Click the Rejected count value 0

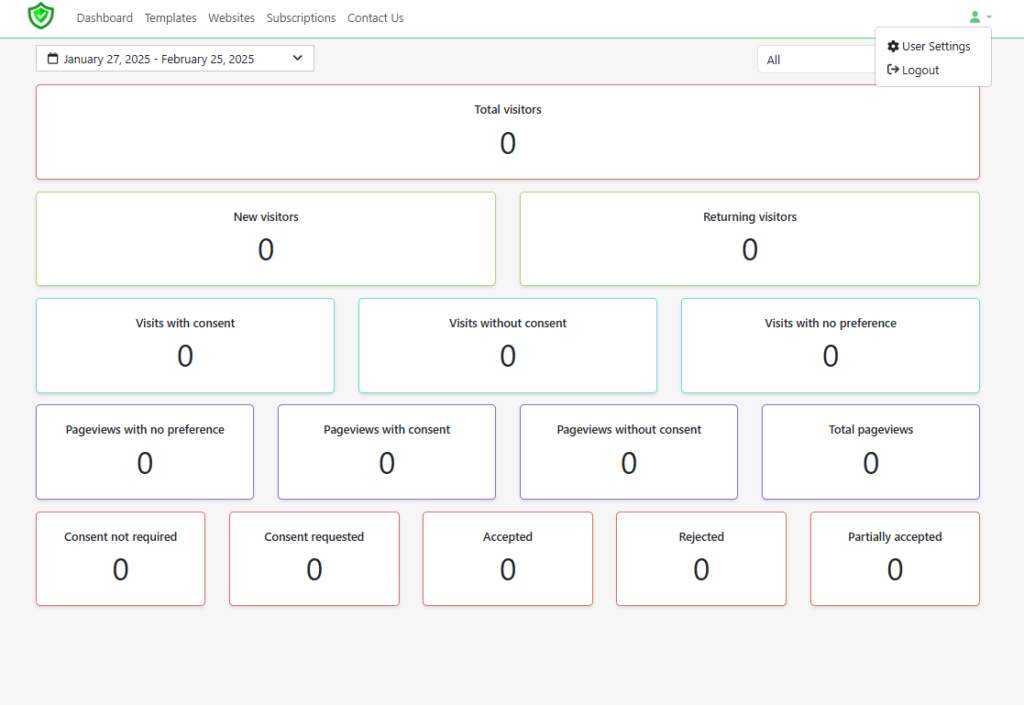point(701,569)
